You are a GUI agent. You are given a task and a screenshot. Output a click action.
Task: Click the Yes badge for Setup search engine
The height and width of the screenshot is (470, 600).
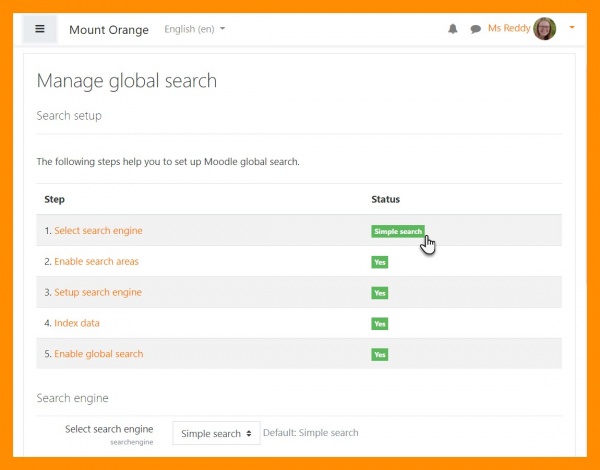click(x=380, y=293)
